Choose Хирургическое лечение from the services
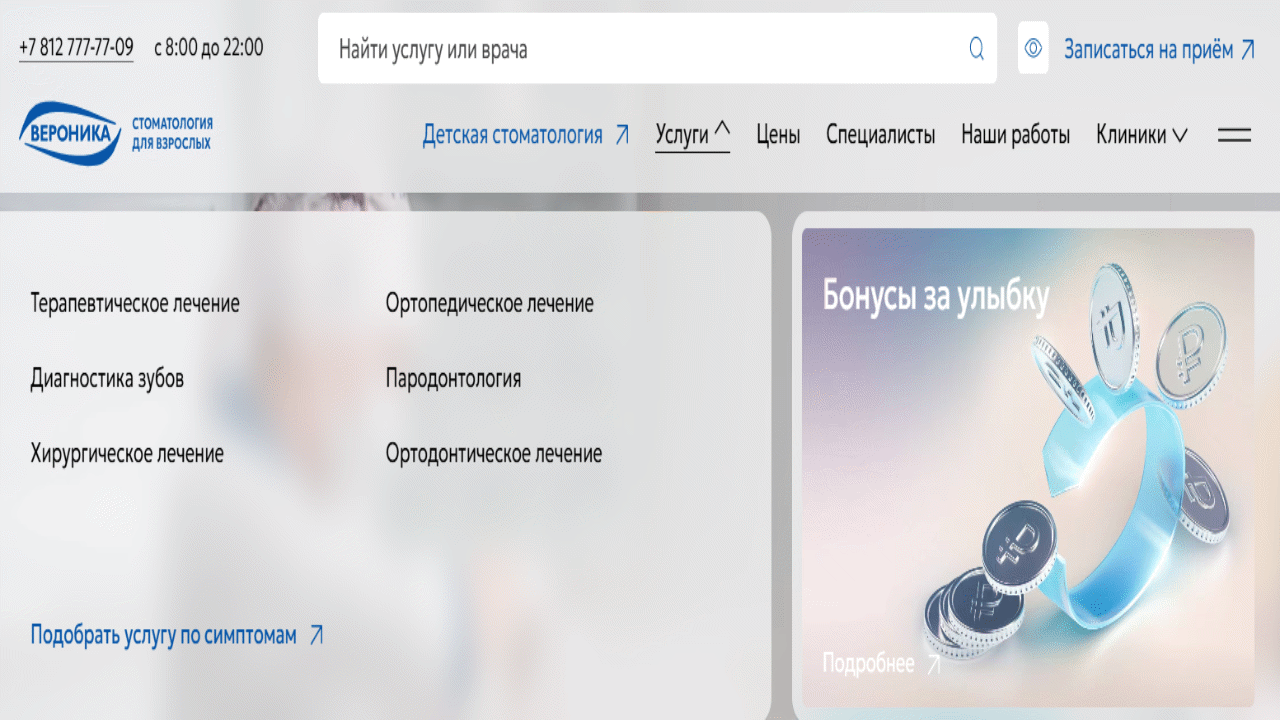 pyautogui.click(x=127, y=454)
